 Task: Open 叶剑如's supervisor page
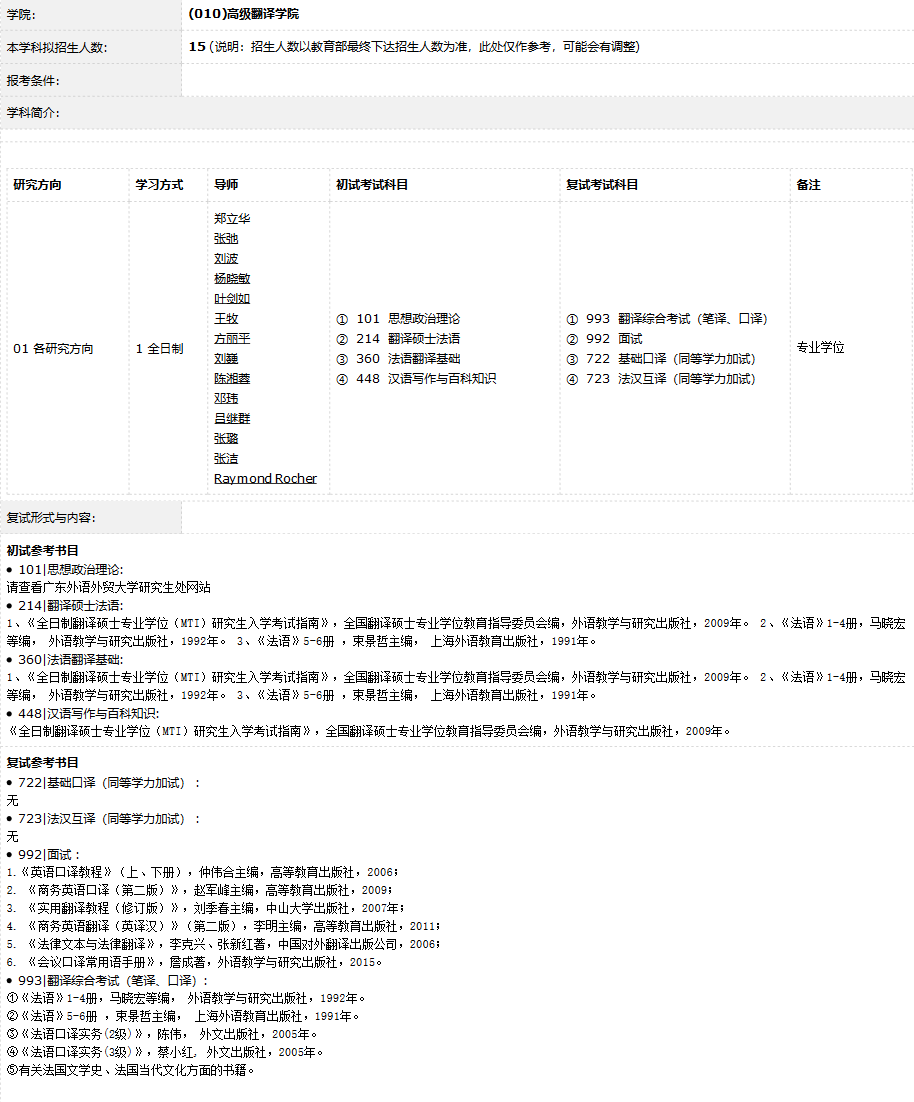point(232,298)
